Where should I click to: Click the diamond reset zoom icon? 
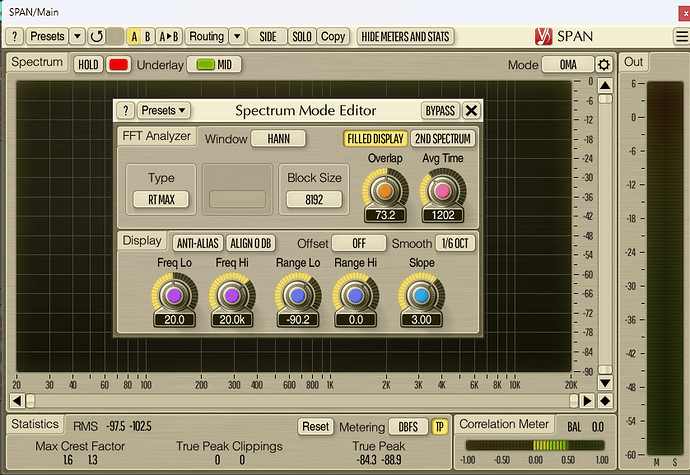tap(605, 401)
